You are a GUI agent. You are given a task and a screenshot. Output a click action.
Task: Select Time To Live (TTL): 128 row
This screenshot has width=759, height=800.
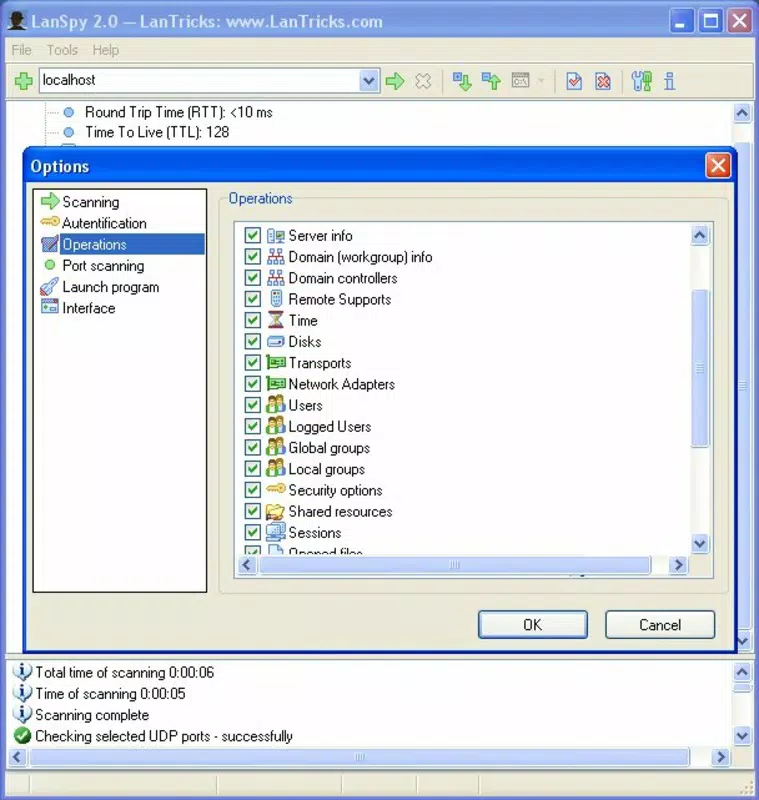point(157,132)
